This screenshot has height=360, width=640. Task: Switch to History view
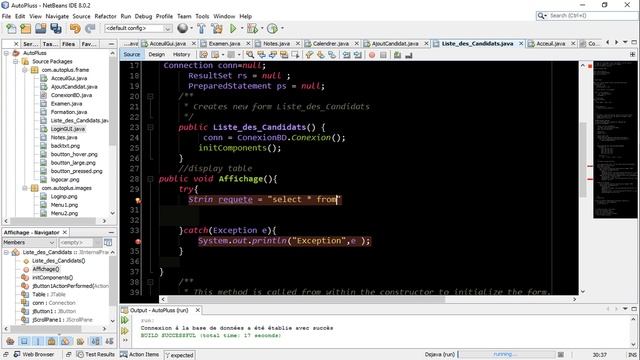point(181,54)
